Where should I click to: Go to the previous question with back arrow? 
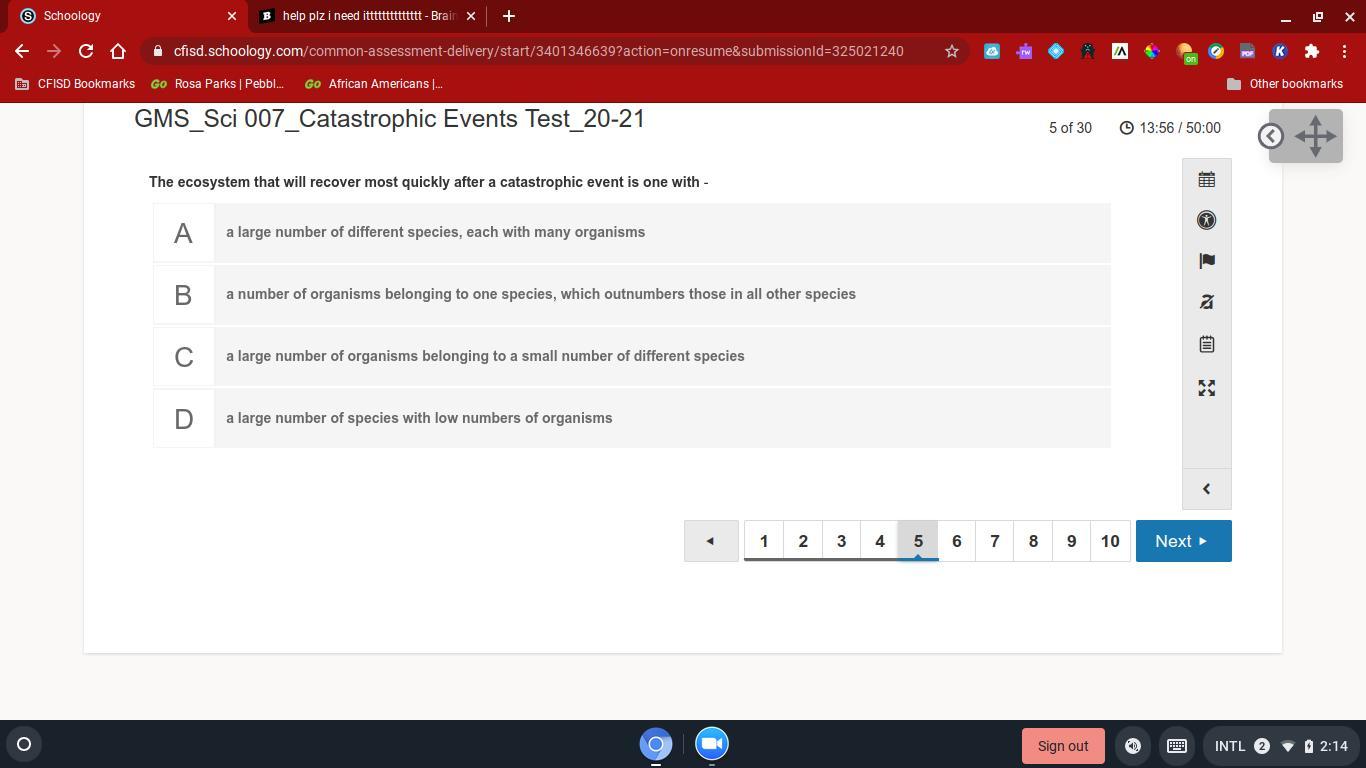[711, 541]
